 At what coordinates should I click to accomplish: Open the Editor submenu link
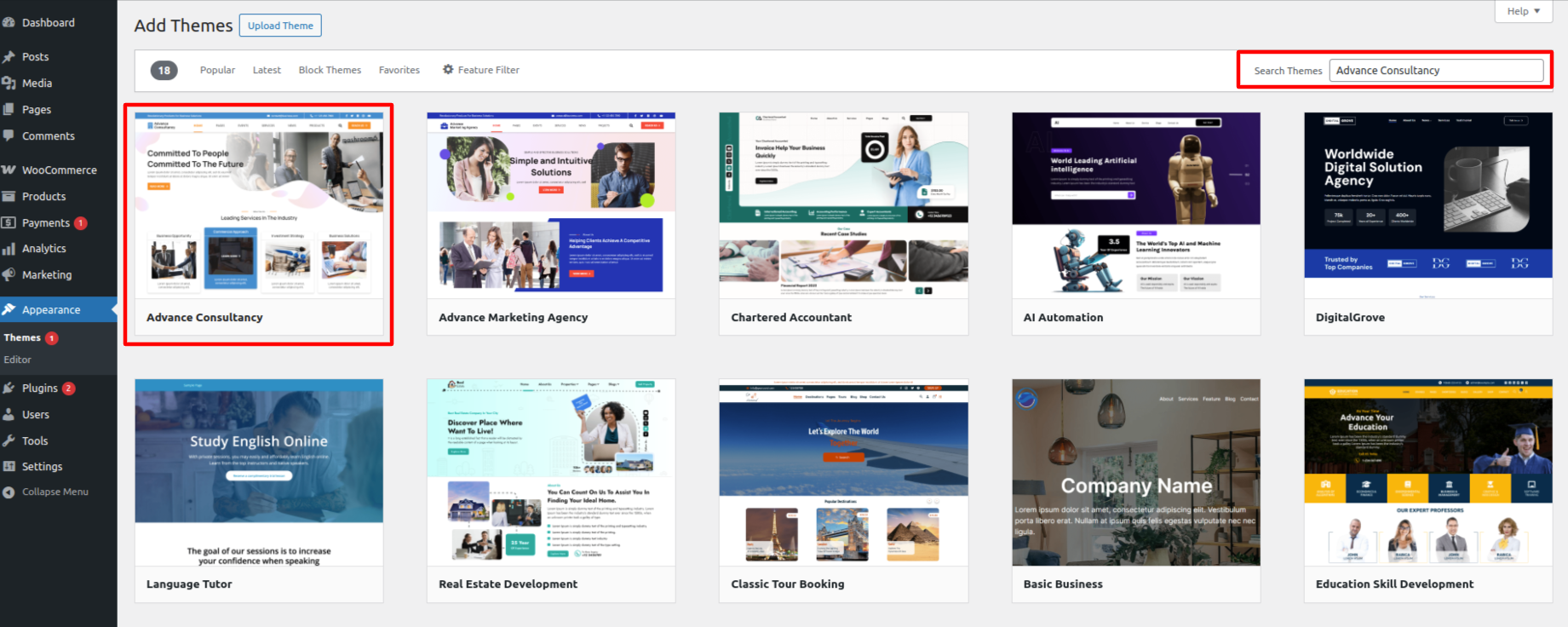pyautogui.click(x=18, y=360)
